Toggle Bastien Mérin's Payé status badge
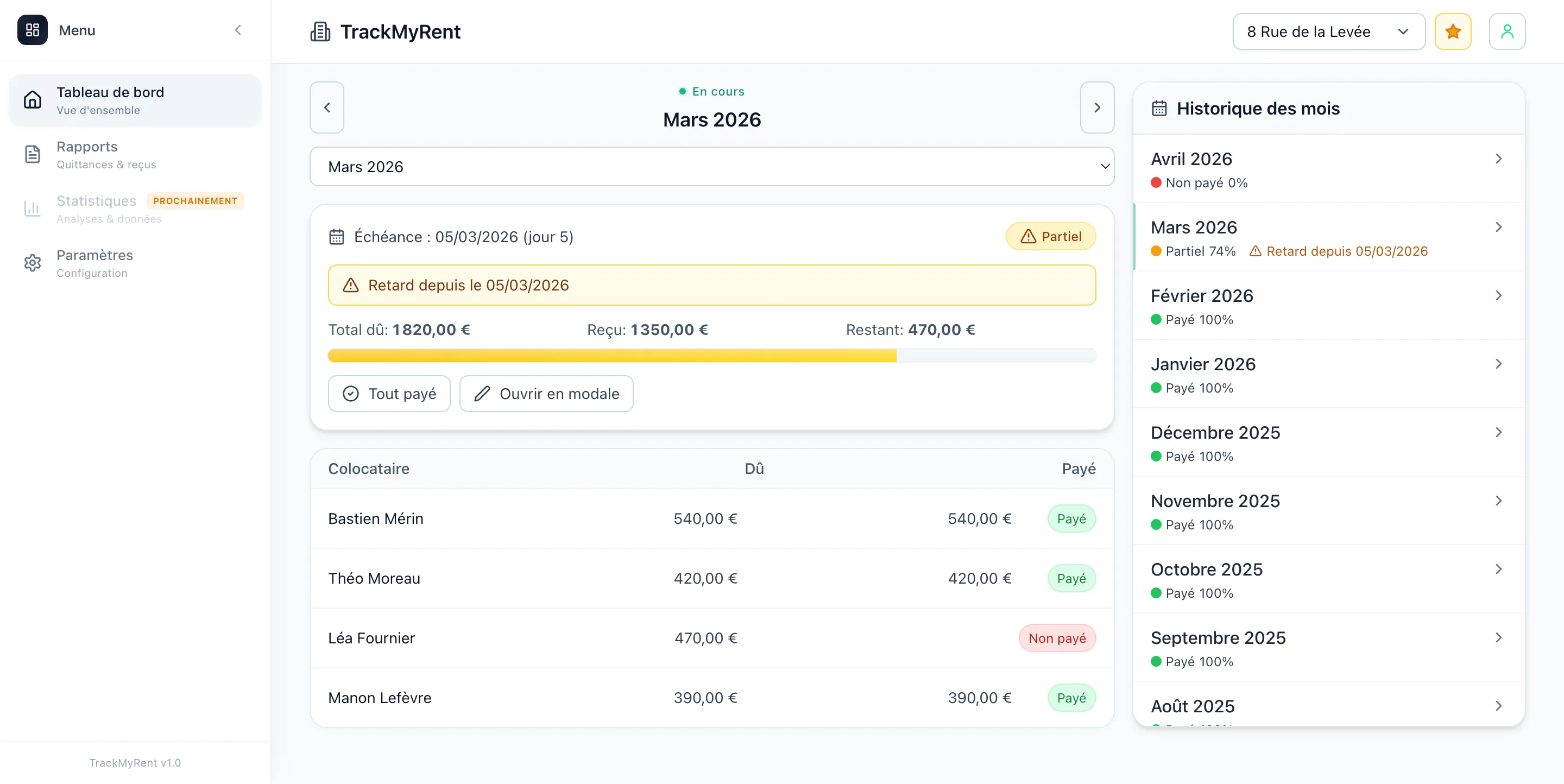 coord(1071,519)
